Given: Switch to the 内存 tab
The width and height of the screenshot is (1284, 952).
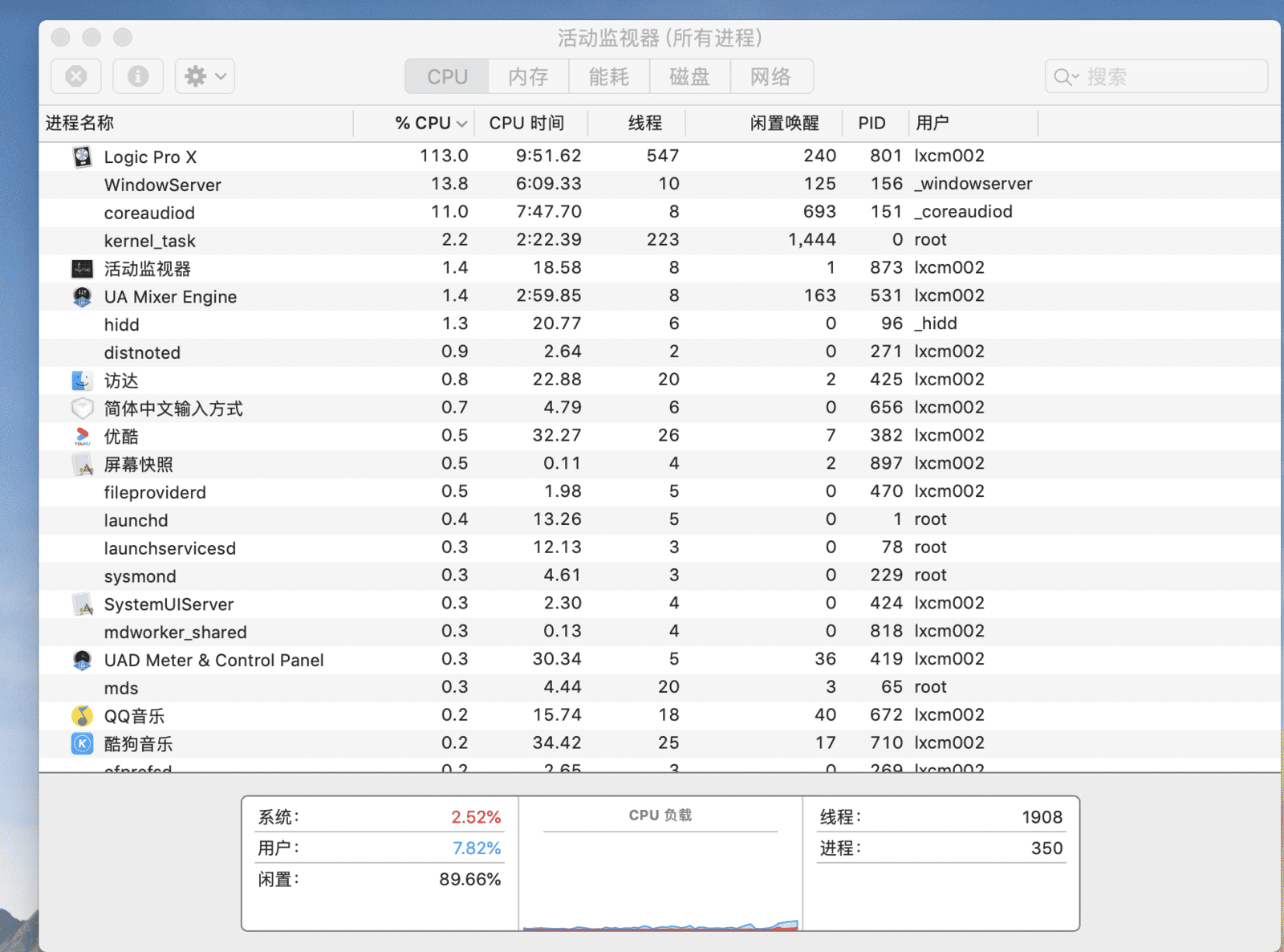Looking at the screenshot, I should click(x=528, y=76).
